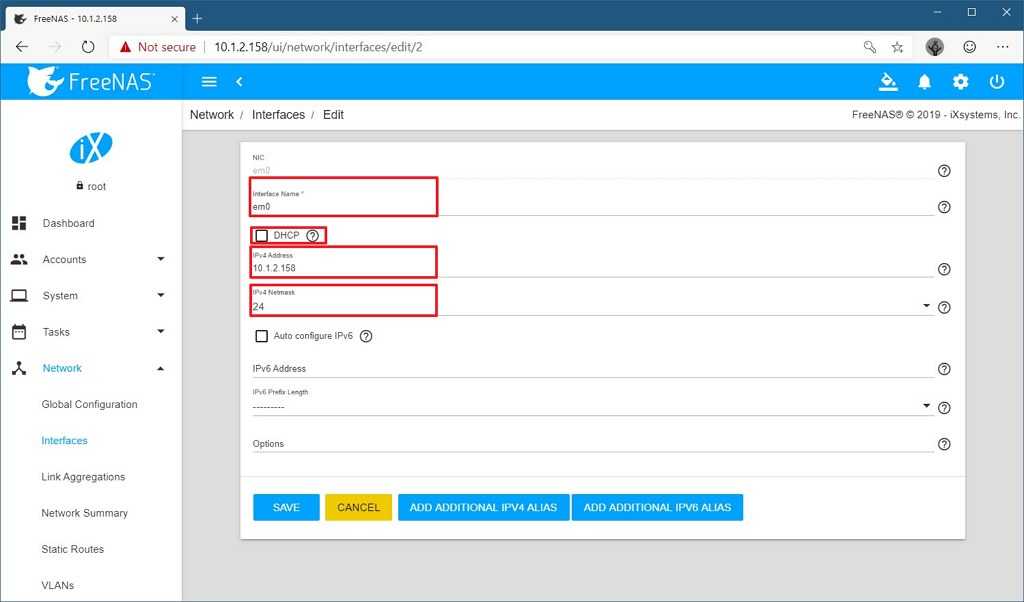This screenshot has width=1024, height=602.
Task: Open the theme paint bucket icon
Action: pyautogui.click(x=888, y=82)
